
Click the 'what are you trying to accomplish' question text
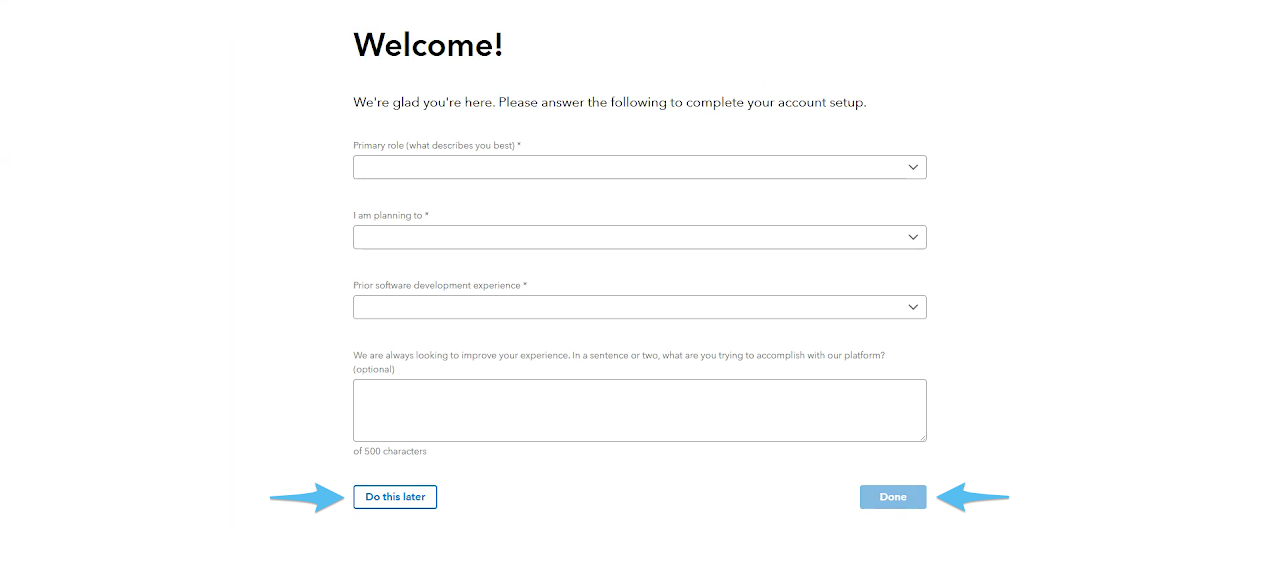click(x=619, y=356)
